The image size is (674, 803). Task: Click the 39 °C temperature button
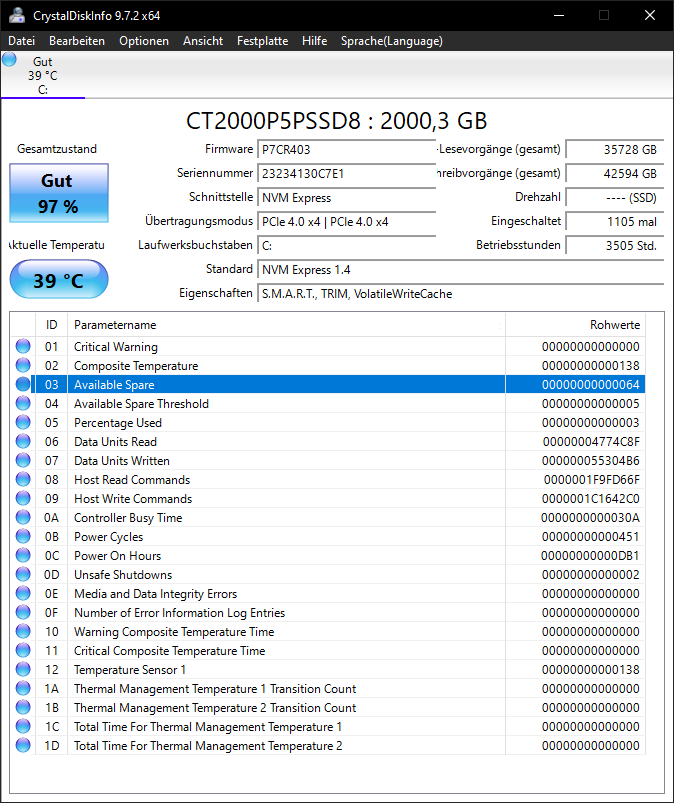click(x=59, y=280)
